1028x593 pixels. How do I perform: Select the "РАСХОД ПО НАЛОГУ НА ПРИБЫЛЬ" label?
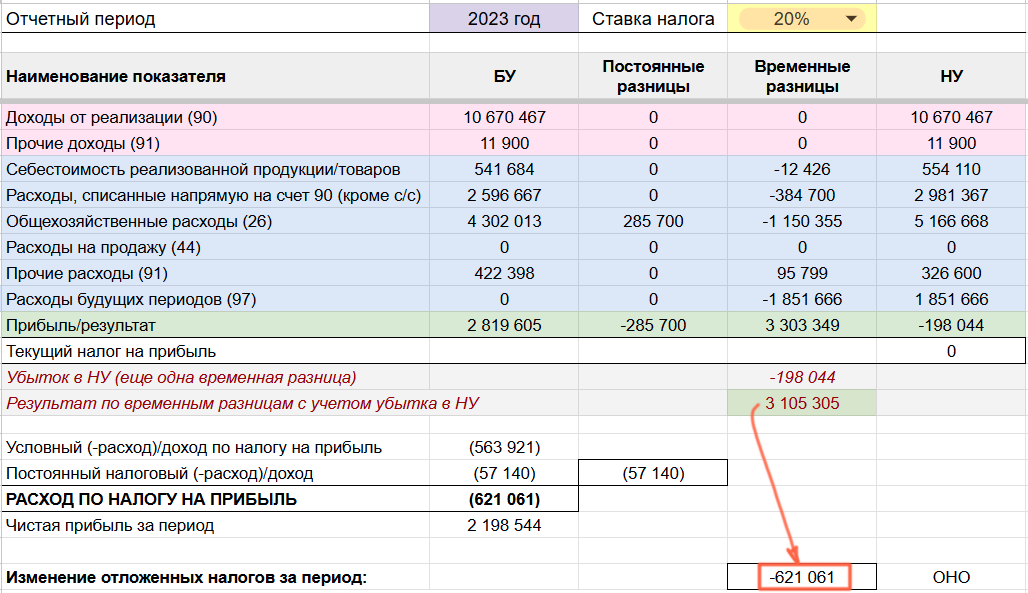(x=152, y=499)
